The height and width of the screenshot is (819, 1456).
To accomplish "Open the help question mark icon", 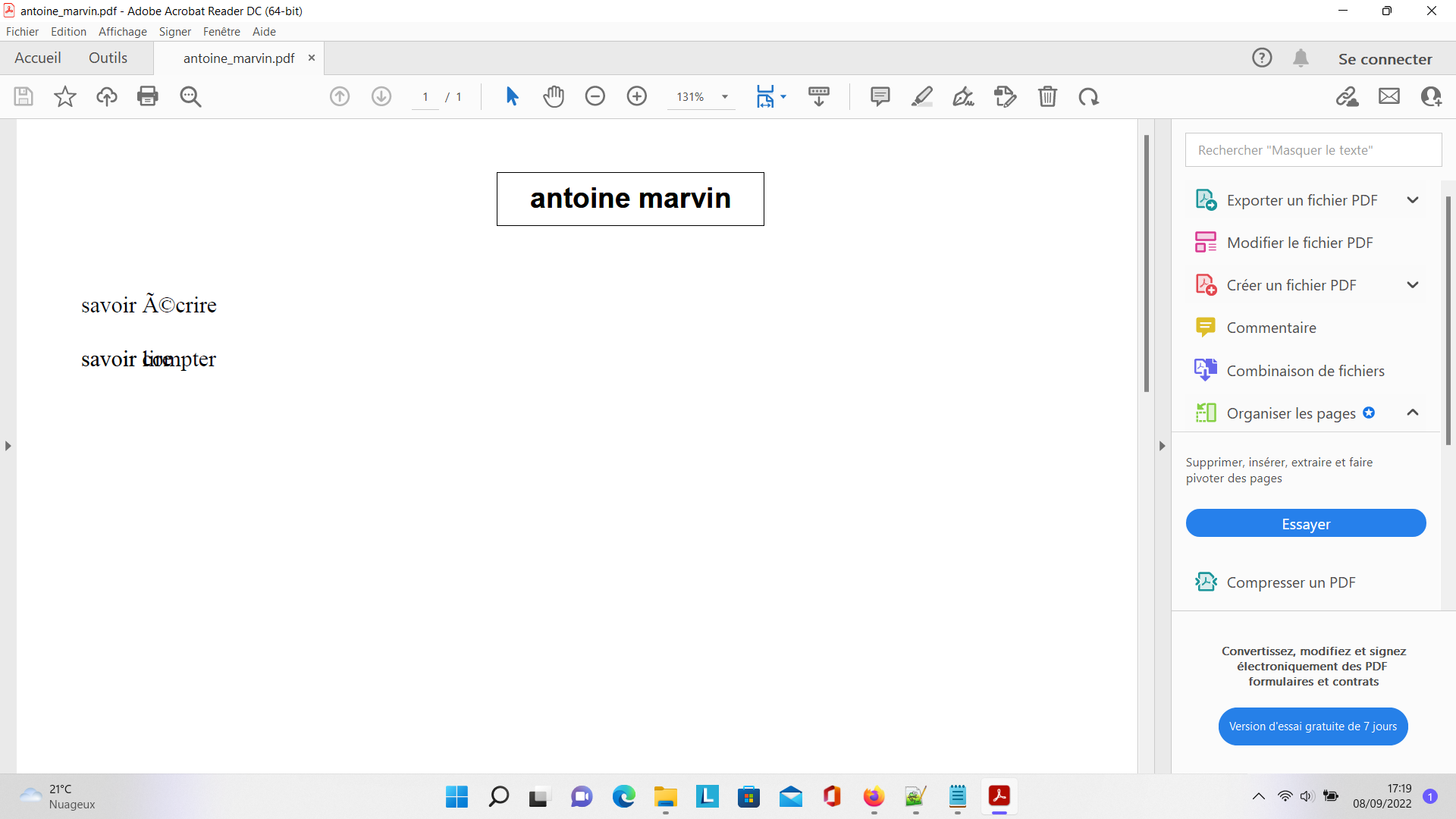I will 1262,57.
